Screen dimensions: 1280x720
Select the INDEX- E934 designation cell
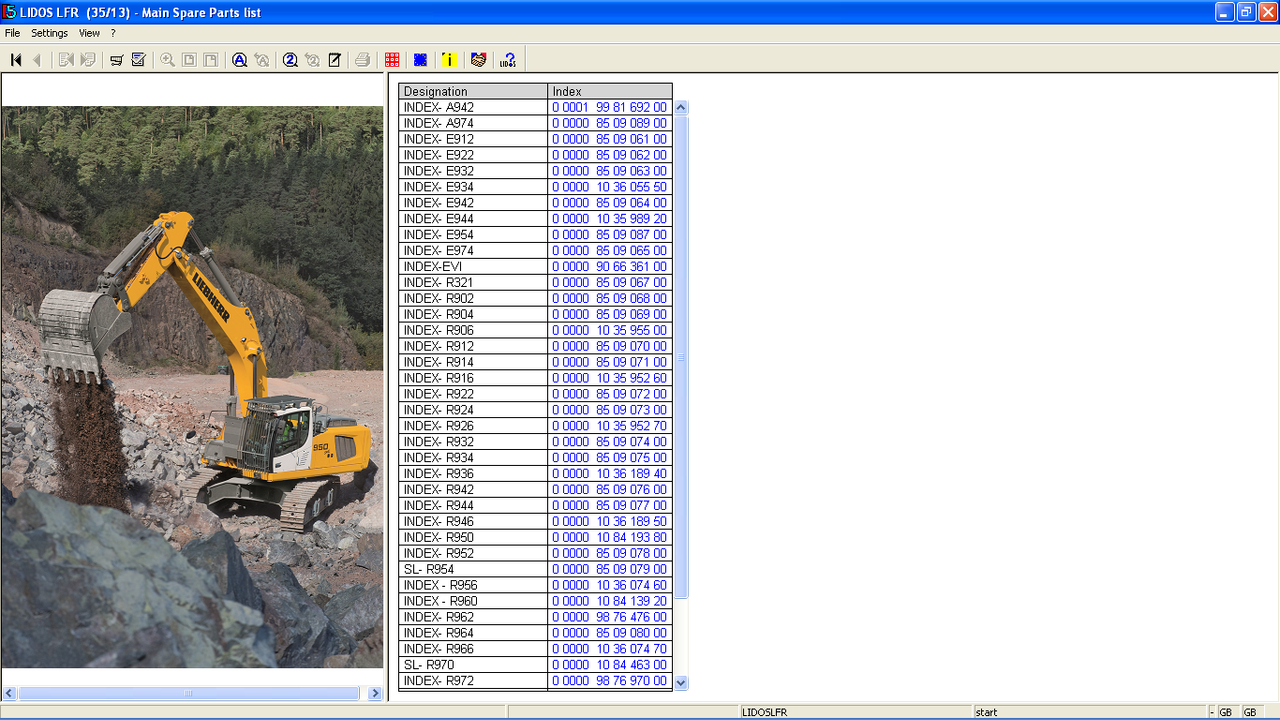pos(473,187)
